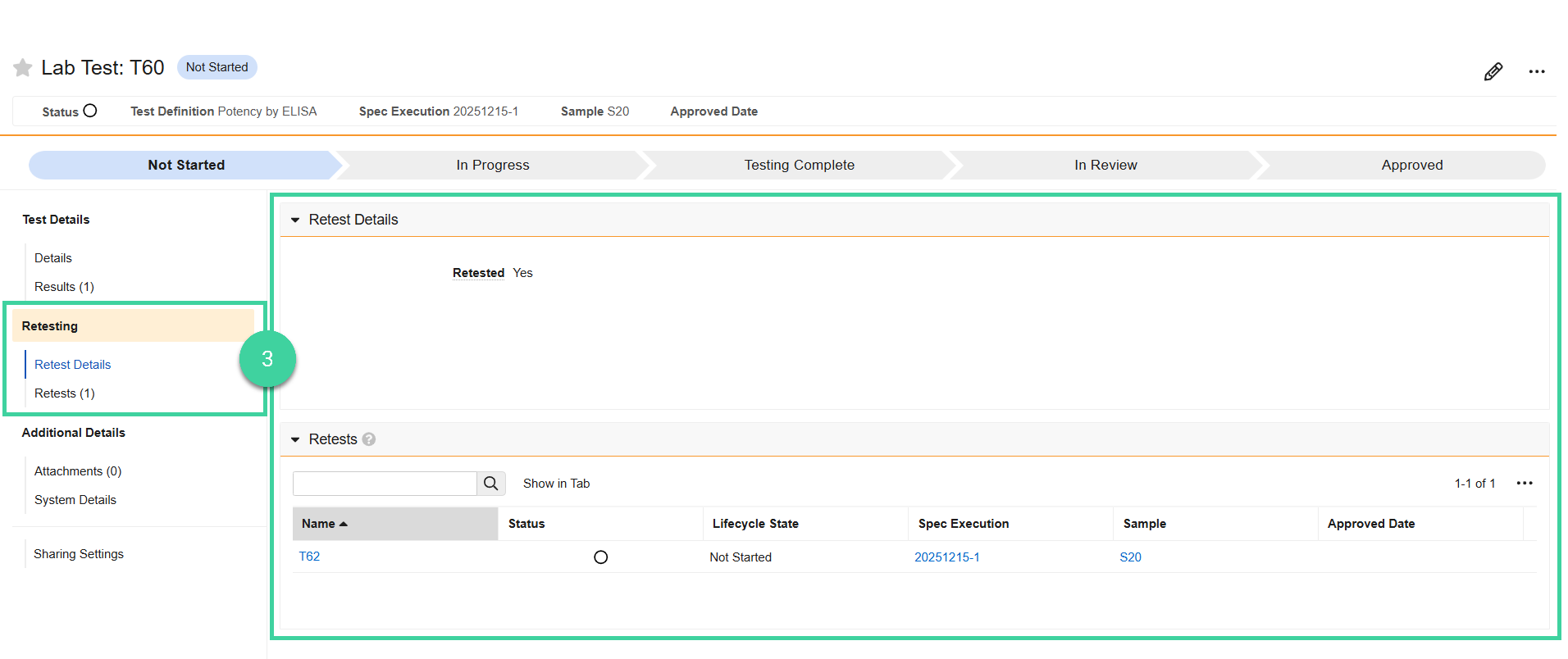Open Retests (1) in the sidebar

[65, 393]
